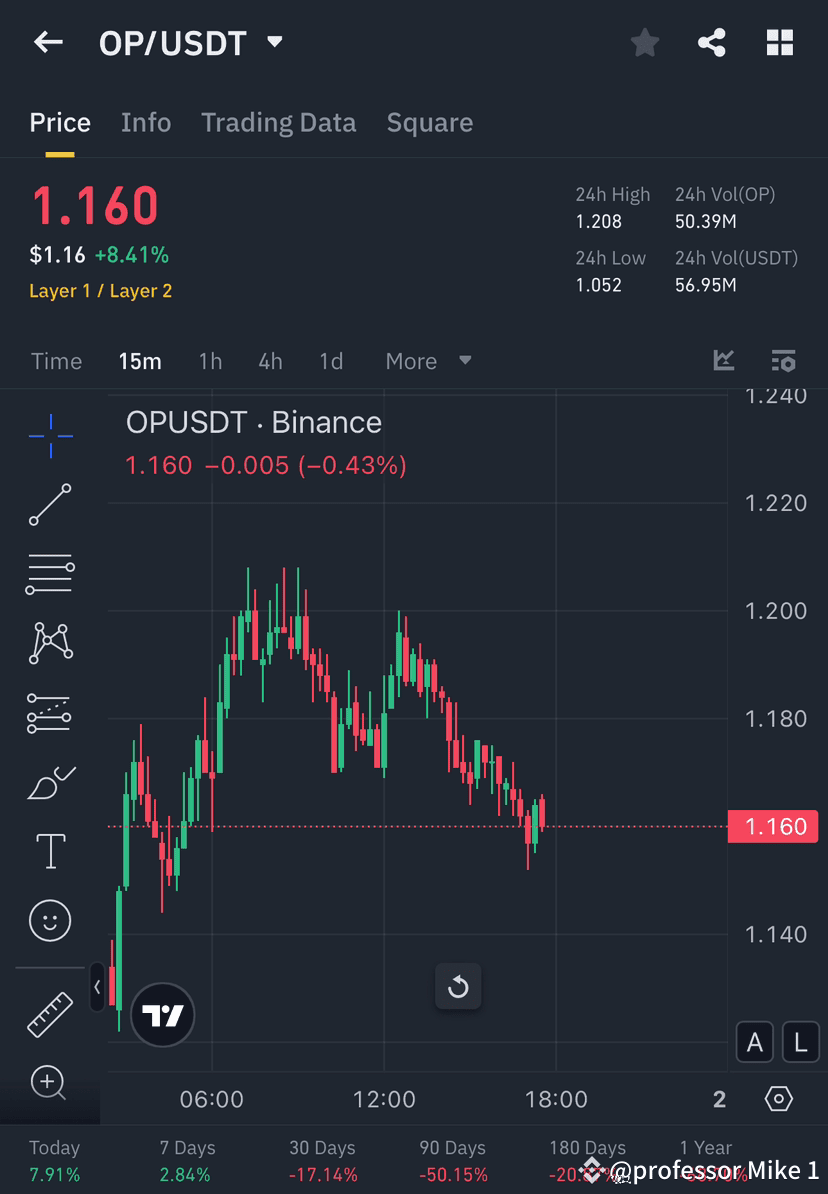Open the share options icon
828x1194 pixels.
pyautogui.click(x=712, y=42)
